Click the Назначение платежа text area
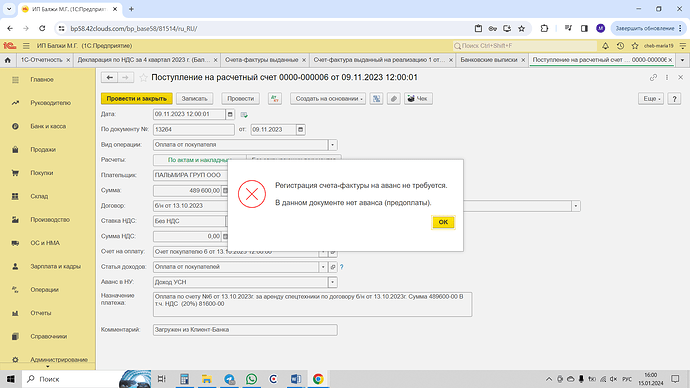690x388 pixels. coord(312,304)
